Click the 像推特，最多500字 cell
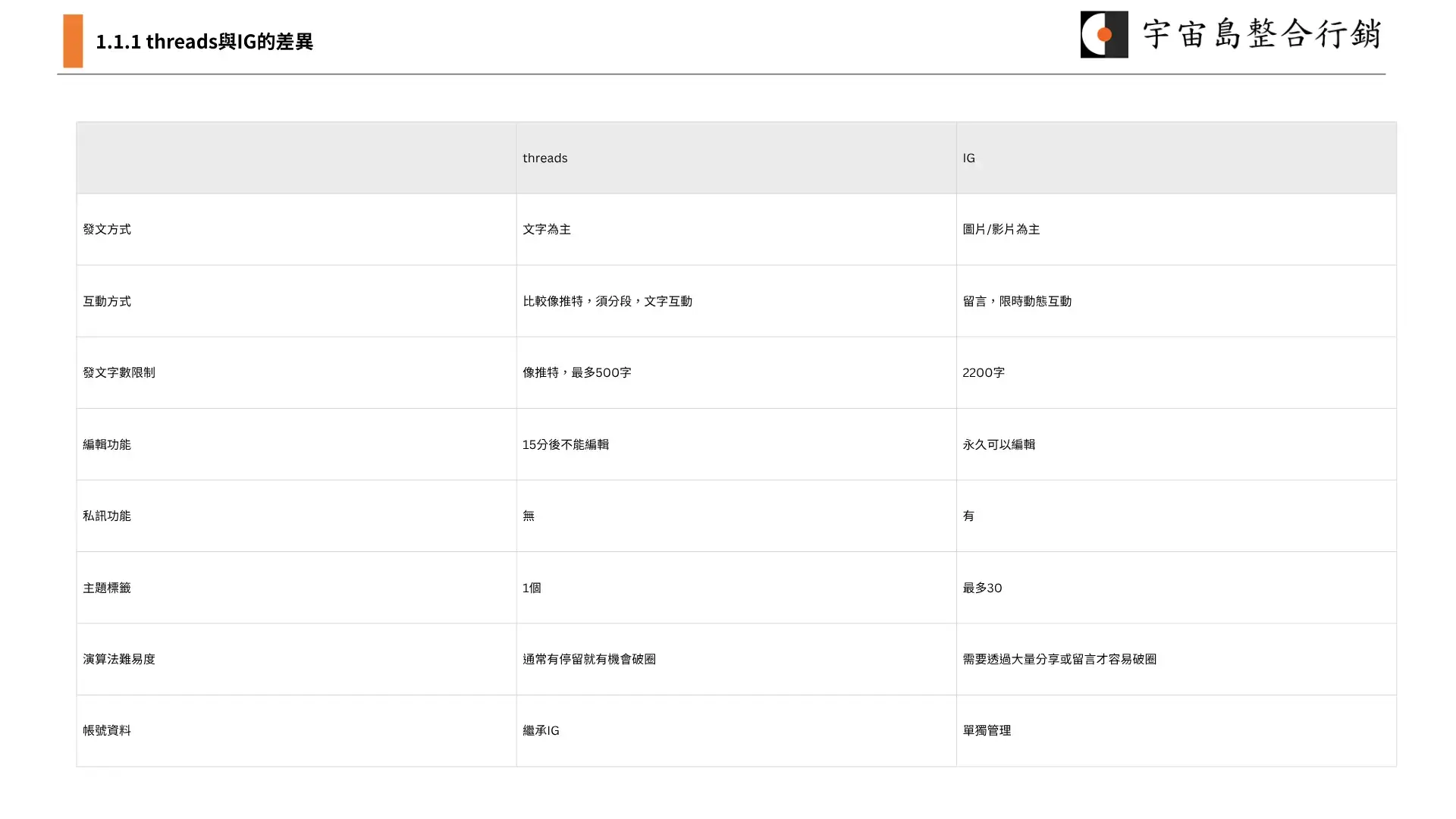The image size is (1456, 819). pos(576,372)
